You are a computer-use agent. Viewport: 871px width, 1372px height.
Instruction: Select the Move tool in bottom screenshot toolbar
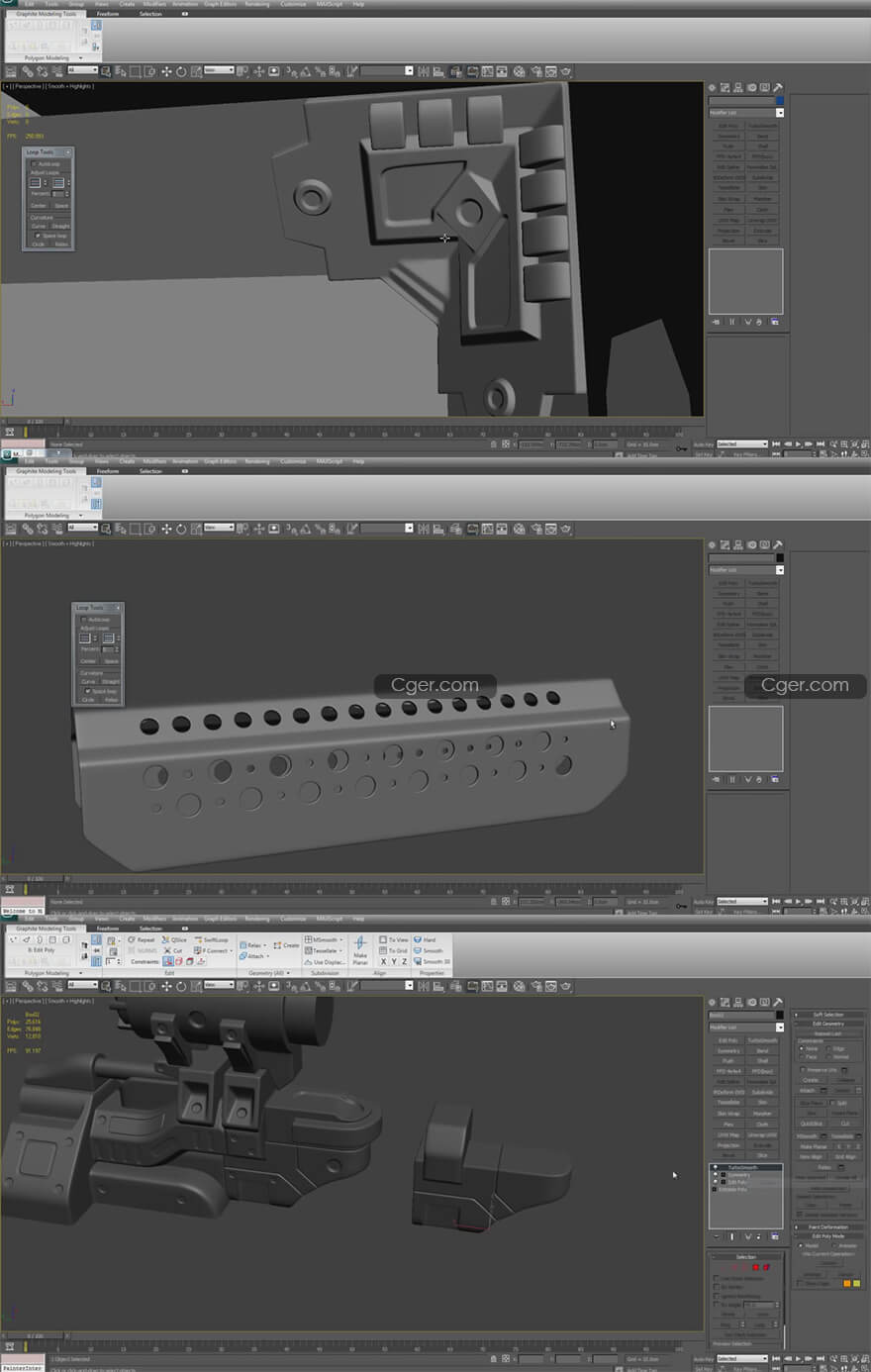coord(166,986)
